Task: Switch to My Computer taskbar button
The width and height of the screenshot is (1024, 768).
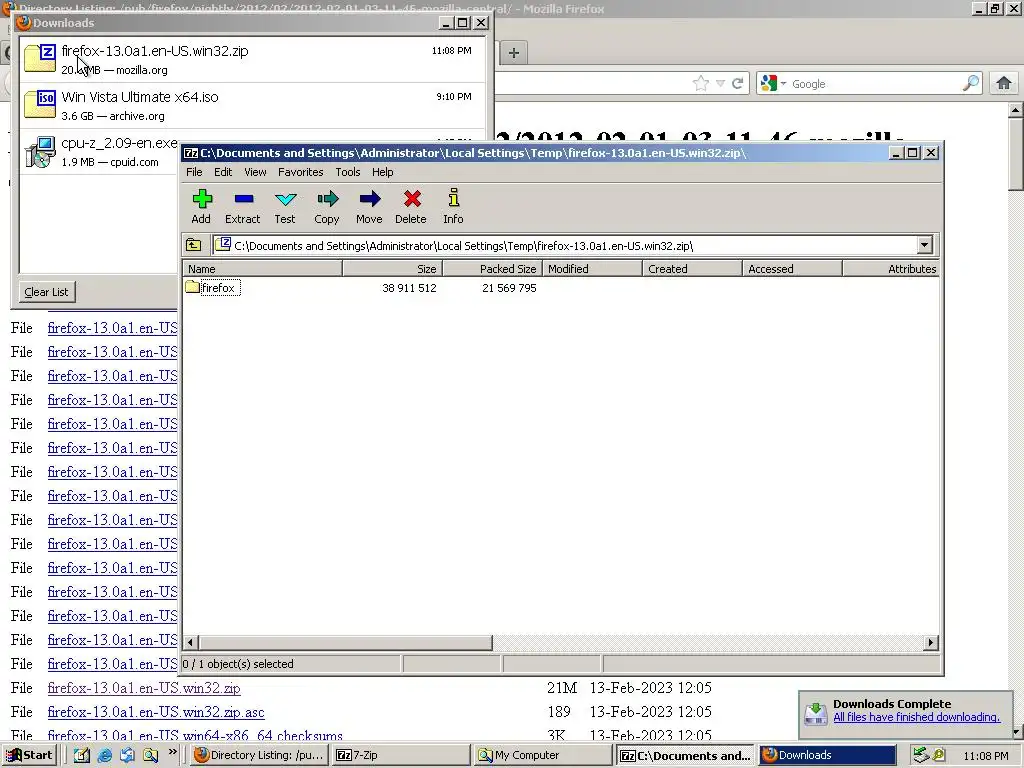Action: pyautogui.click(x=541, y=755)
